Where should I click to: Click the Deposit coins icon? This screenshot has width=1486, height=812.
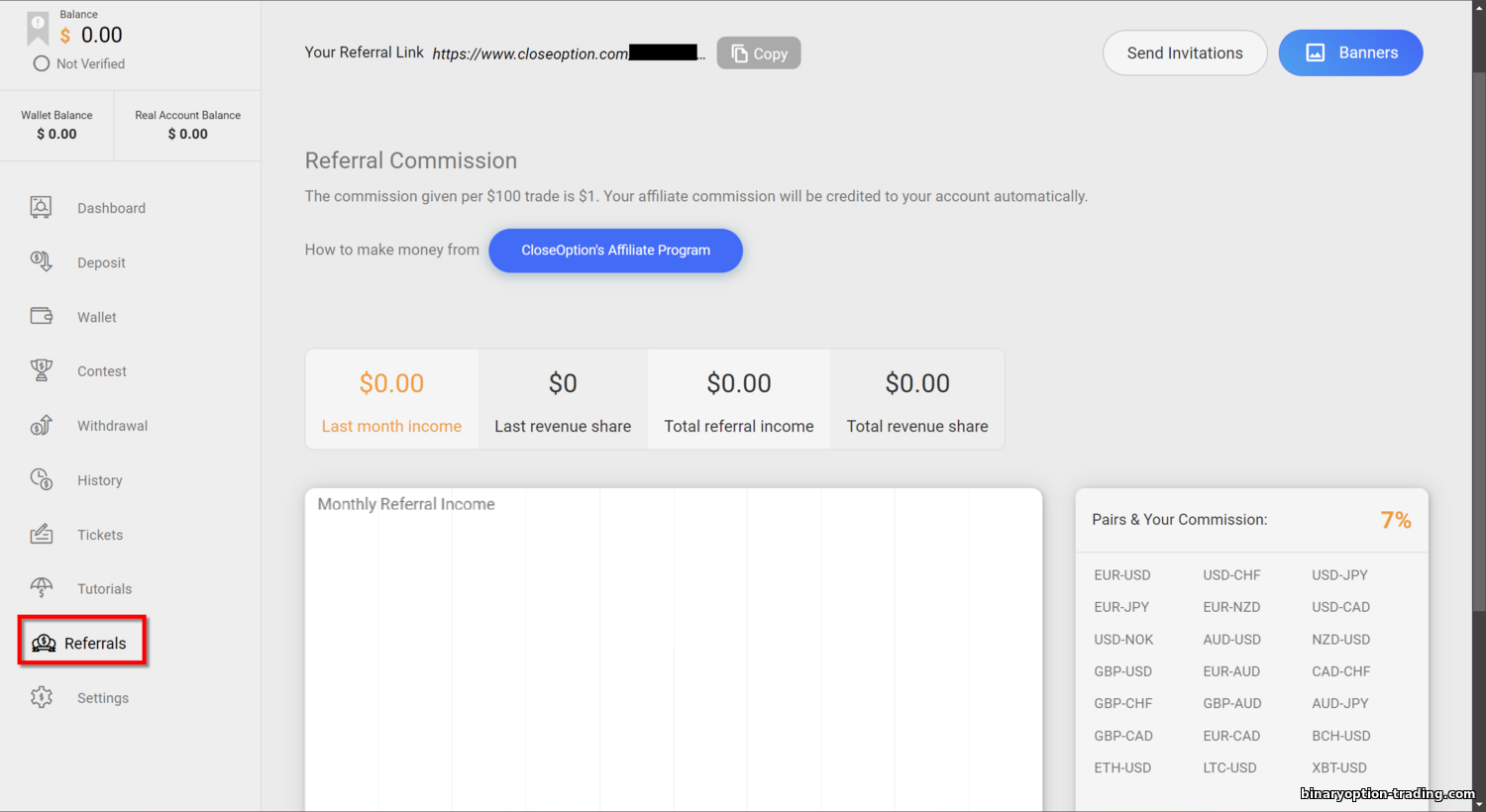tap(41, 261)
